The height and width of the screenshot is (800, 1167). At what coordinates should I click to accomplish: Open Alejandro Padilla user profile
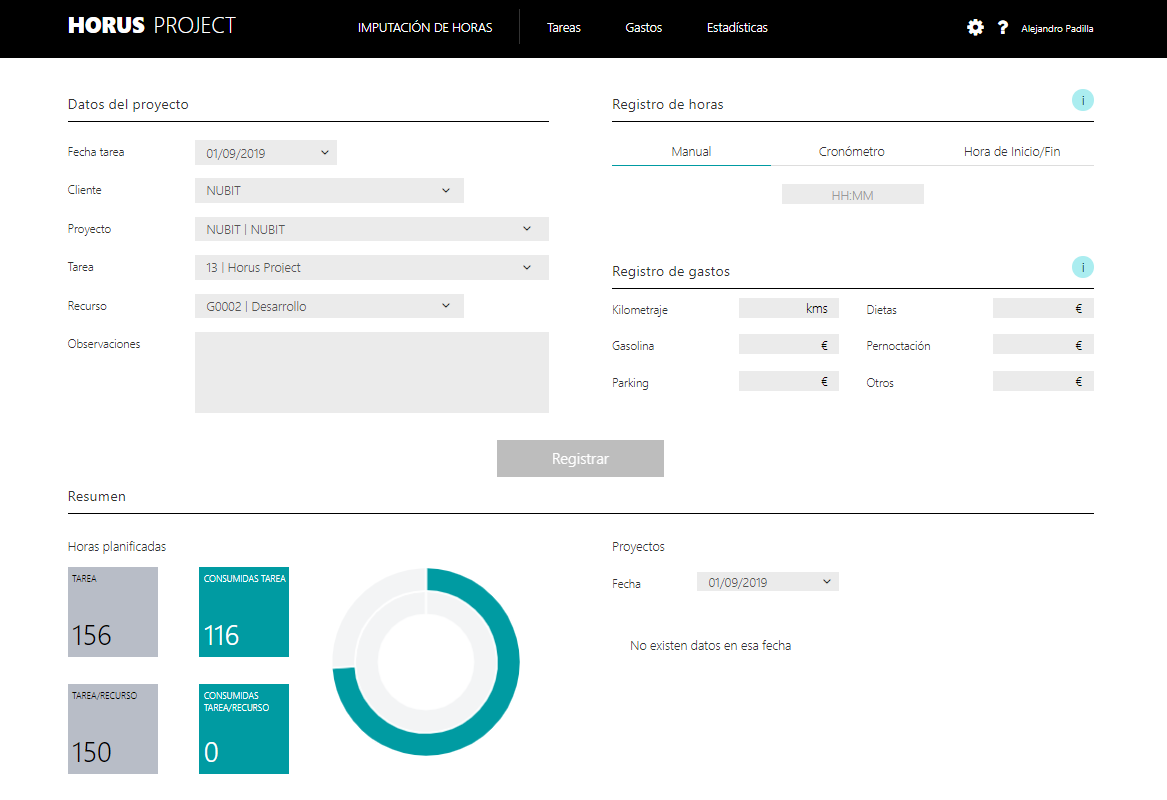tap(1057, 28)
